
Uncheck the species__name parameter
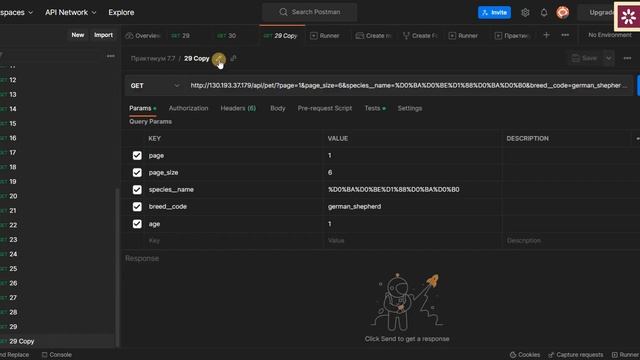[137, 190]
